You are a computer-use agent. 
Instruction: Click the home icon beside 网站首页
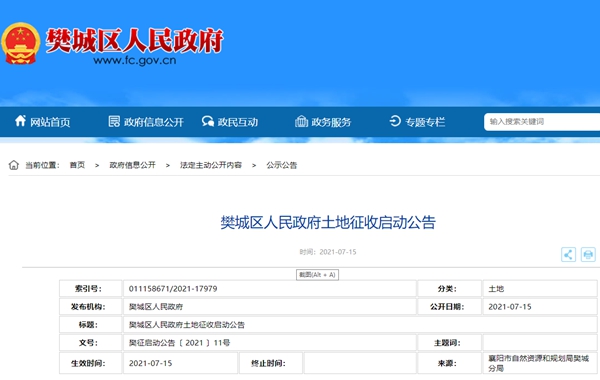pos(20,121)
